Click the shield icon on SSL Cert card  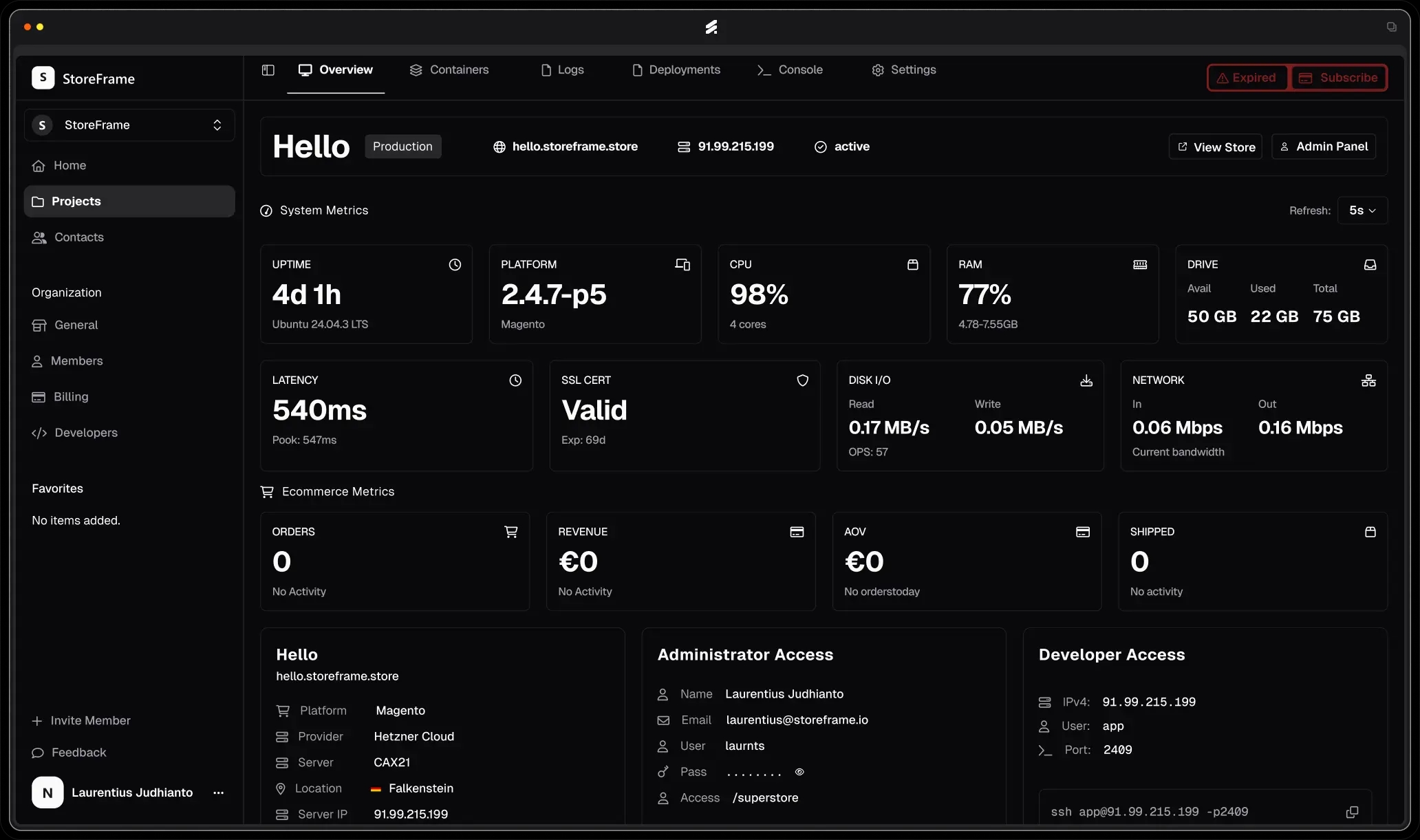tap(802, 380)
